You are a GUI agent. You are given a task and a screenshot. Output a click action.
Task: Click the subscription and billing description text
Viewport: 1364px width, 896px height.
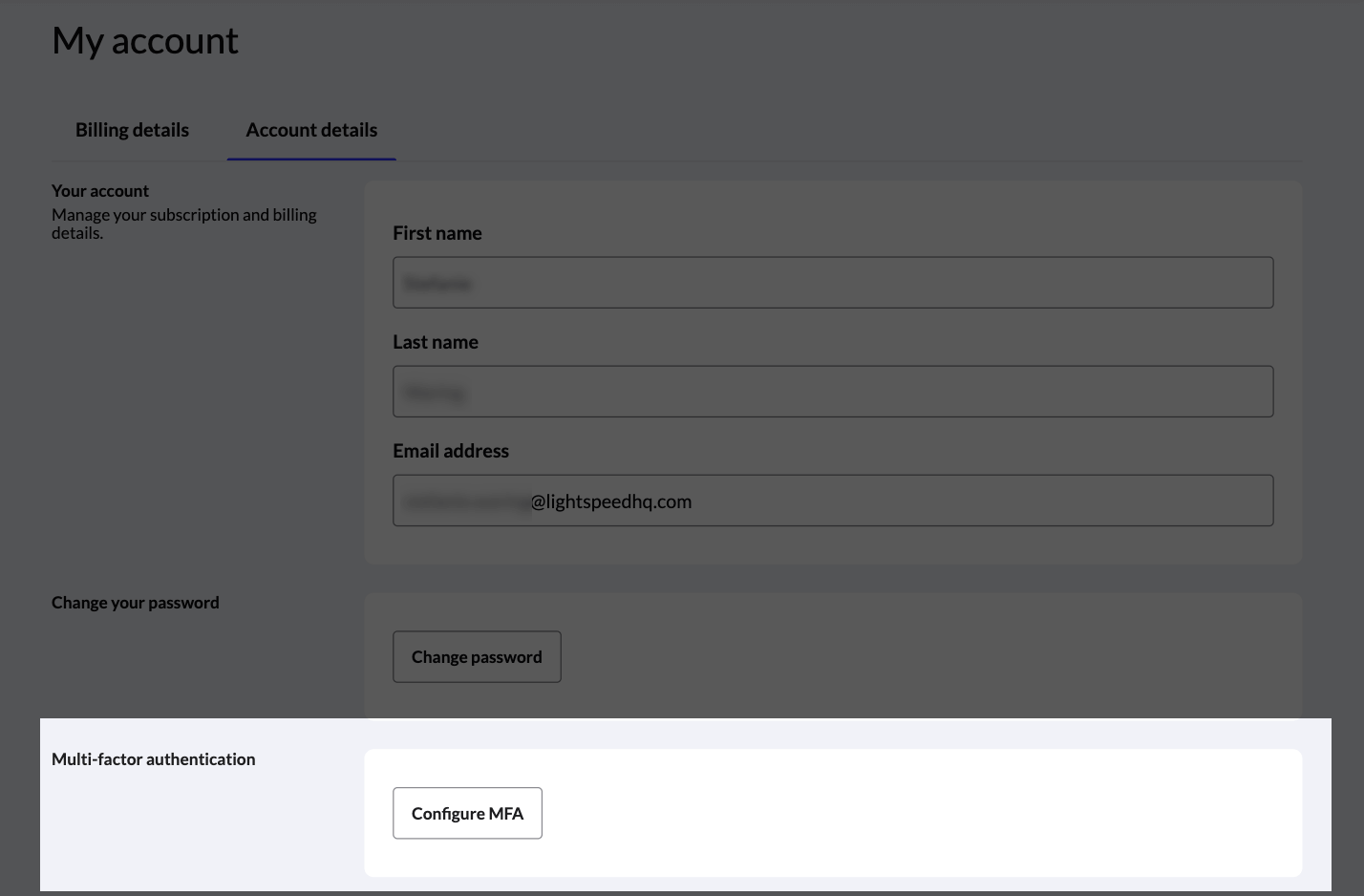pyautogui.click(x=183, y=224)
